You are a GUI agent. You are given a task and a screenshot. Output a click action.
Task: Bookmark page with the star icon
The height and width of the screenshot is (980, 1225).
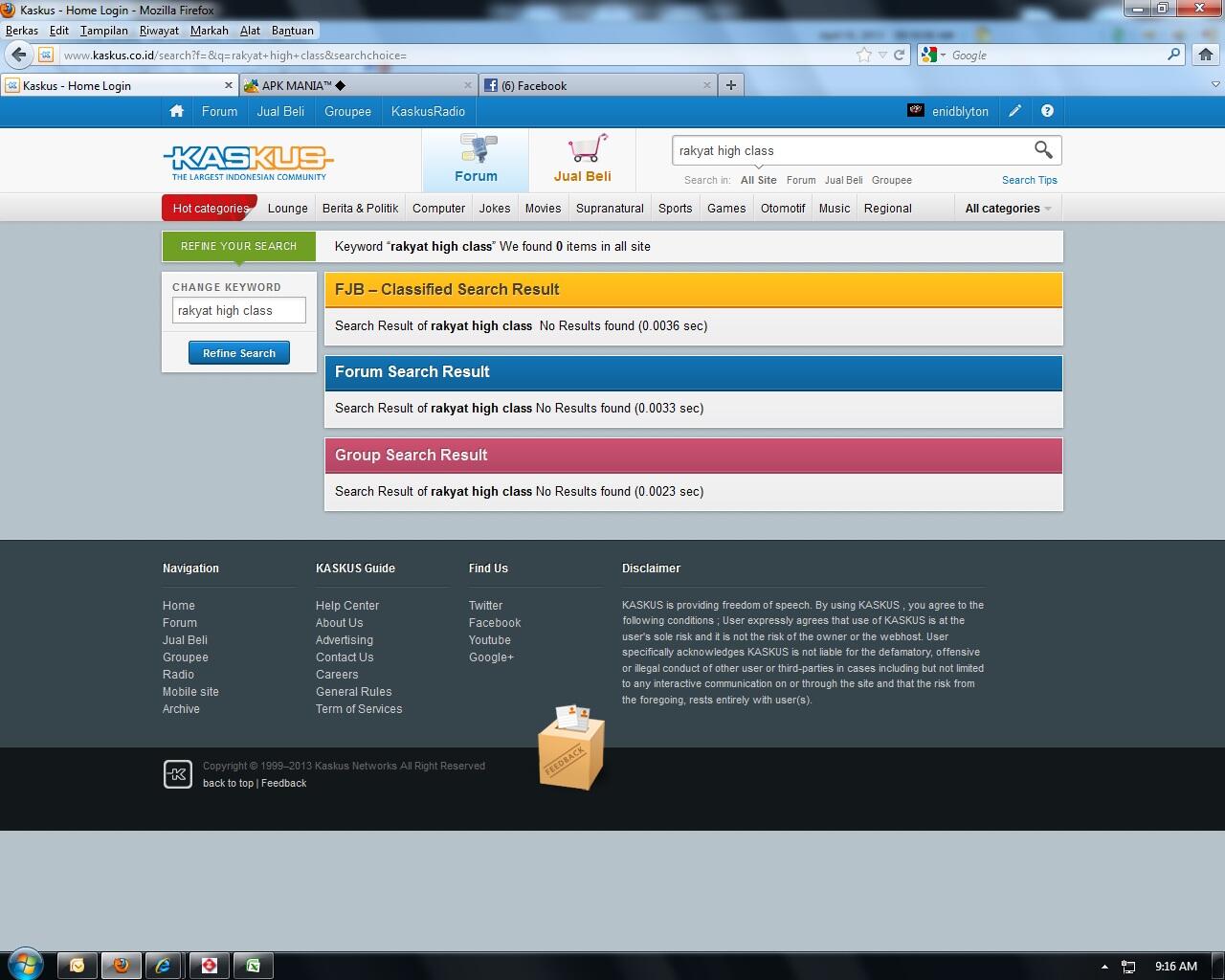pos(864,55)
